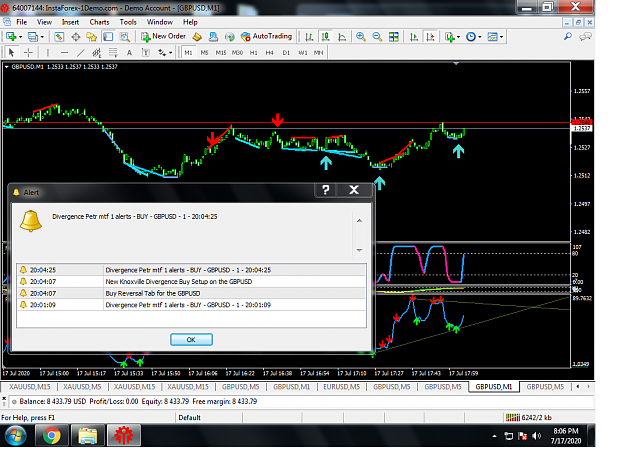The width and height of the screenshot is (625, 469).
Task: Open the Market Watch window icon
Action: pos(59,37)
